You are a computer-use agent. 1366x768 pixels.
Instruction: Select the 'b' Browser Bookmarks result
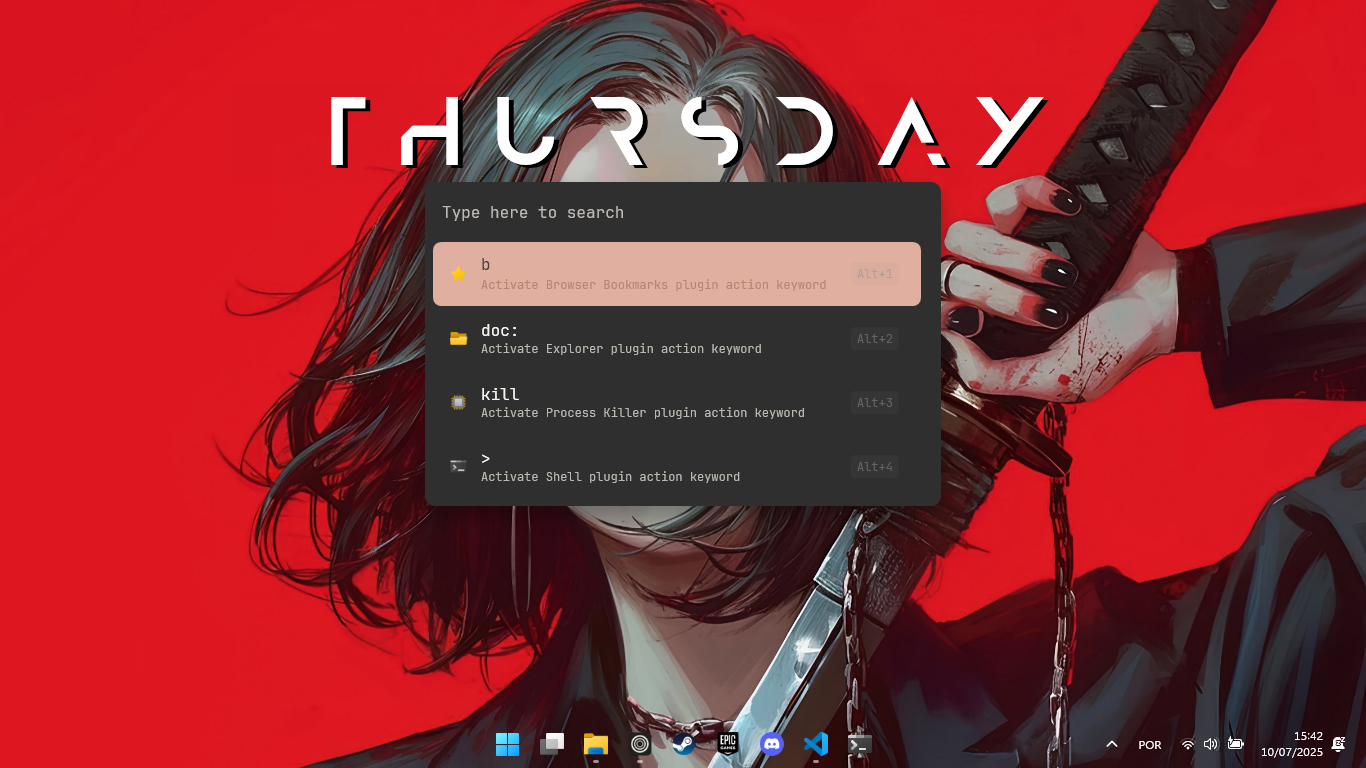coord(677,274)
